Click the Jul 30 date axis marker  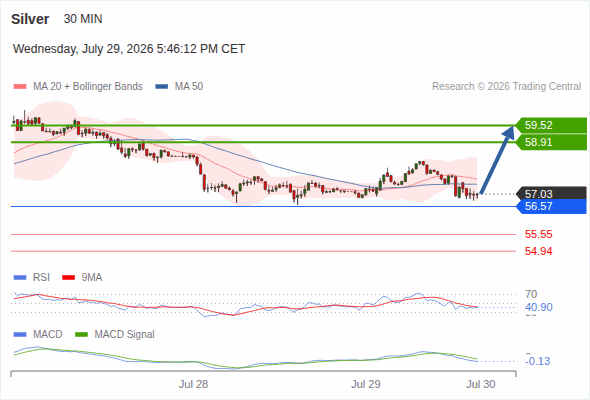click(481, 384)
